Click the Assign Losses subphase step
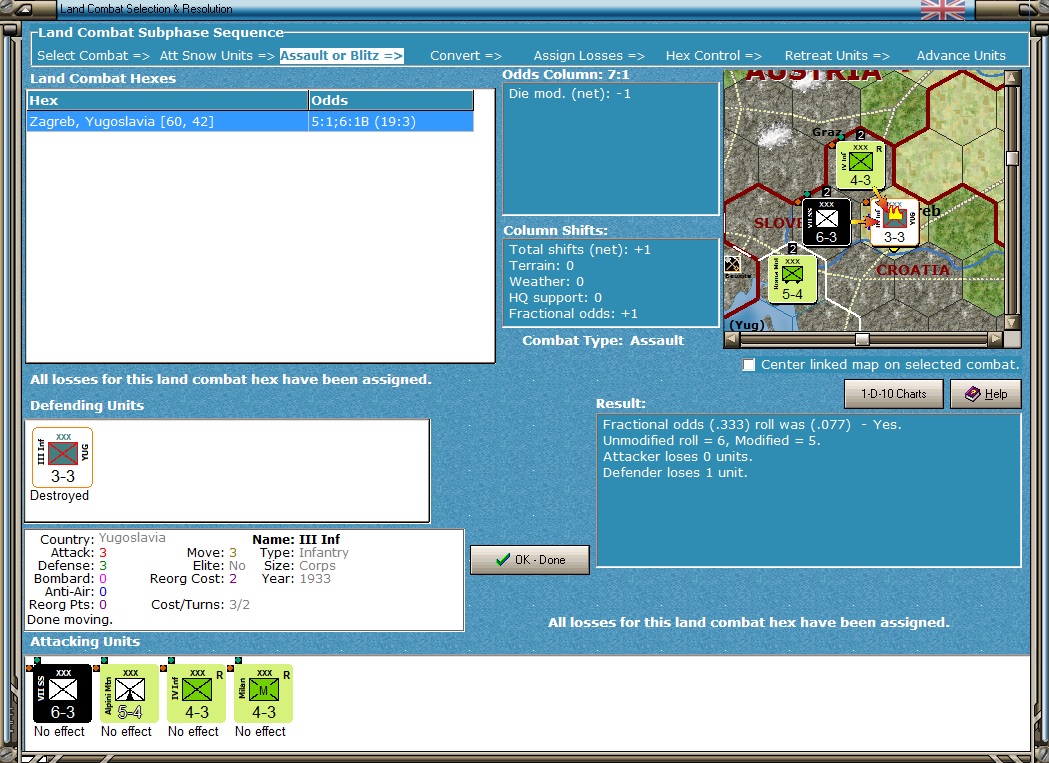The height and width of the screenshot is (763, 1049). [589, 56]
